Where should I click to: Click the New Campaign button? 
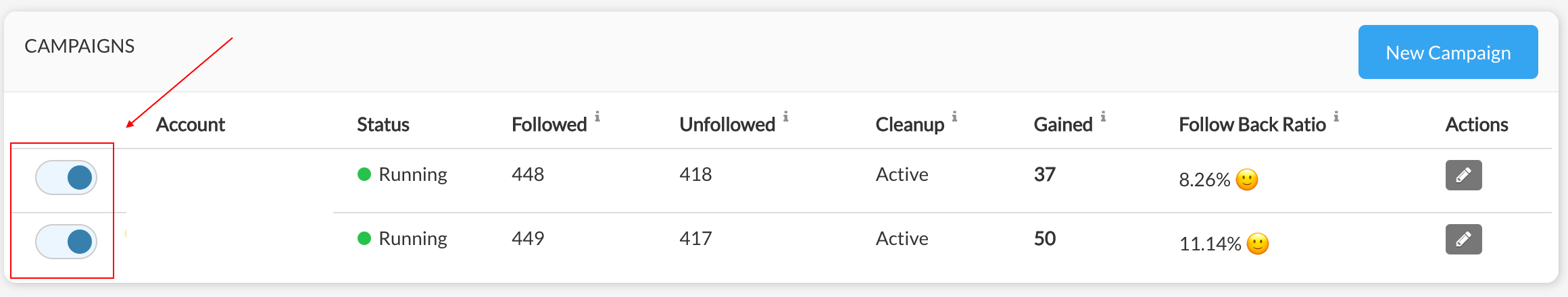pos(1448,52)
